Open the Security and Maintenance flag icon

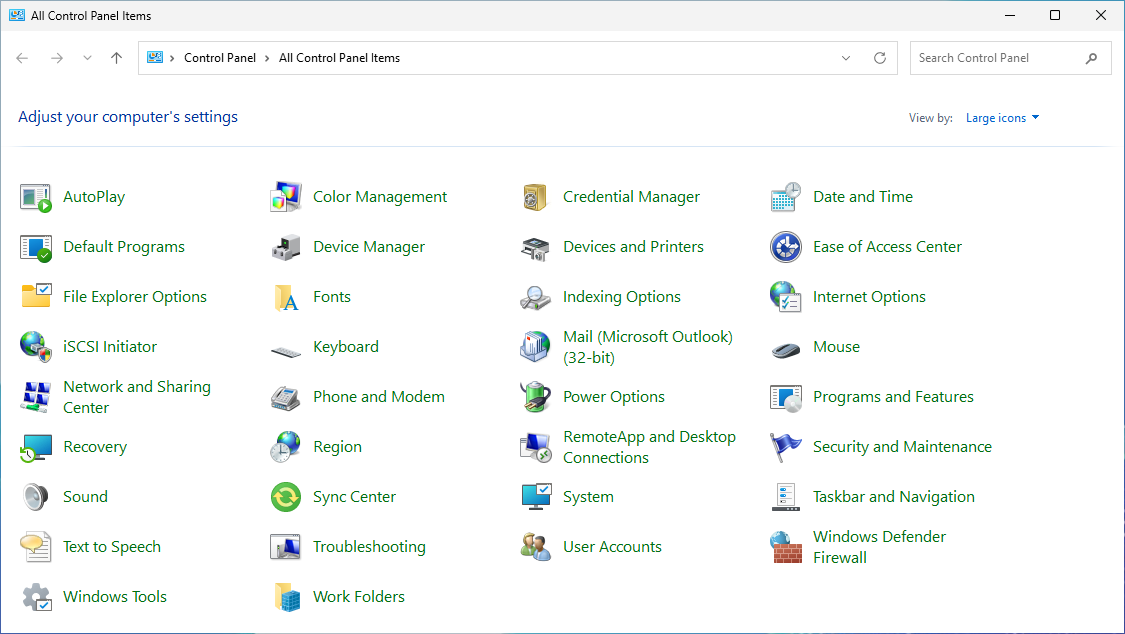(786, 447)
